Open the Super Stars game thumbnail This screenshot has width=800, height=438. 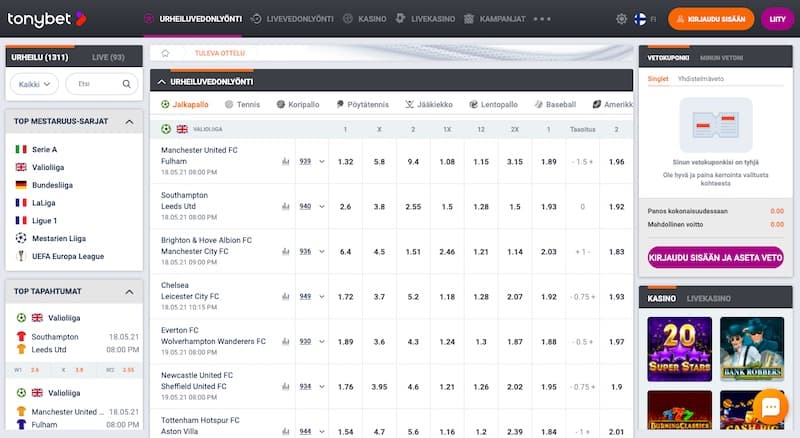tap(679, 349)
